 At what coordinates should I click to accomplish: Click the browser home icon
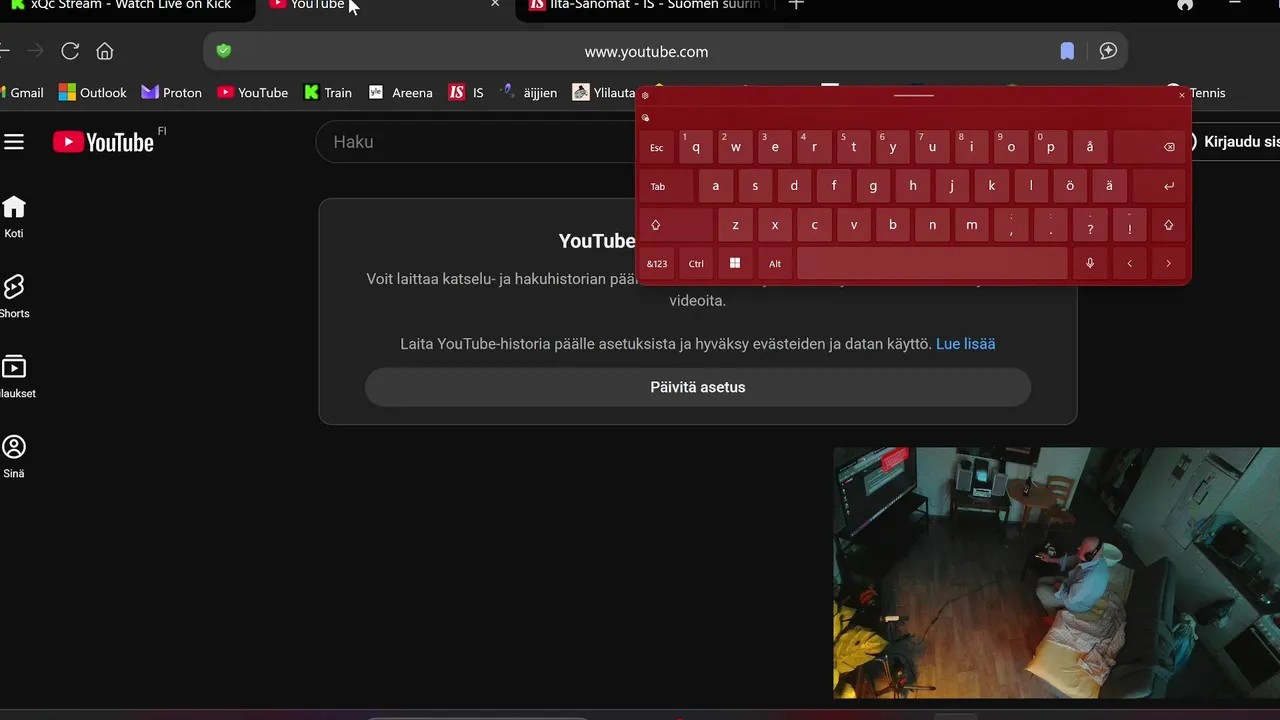(105, 51)
